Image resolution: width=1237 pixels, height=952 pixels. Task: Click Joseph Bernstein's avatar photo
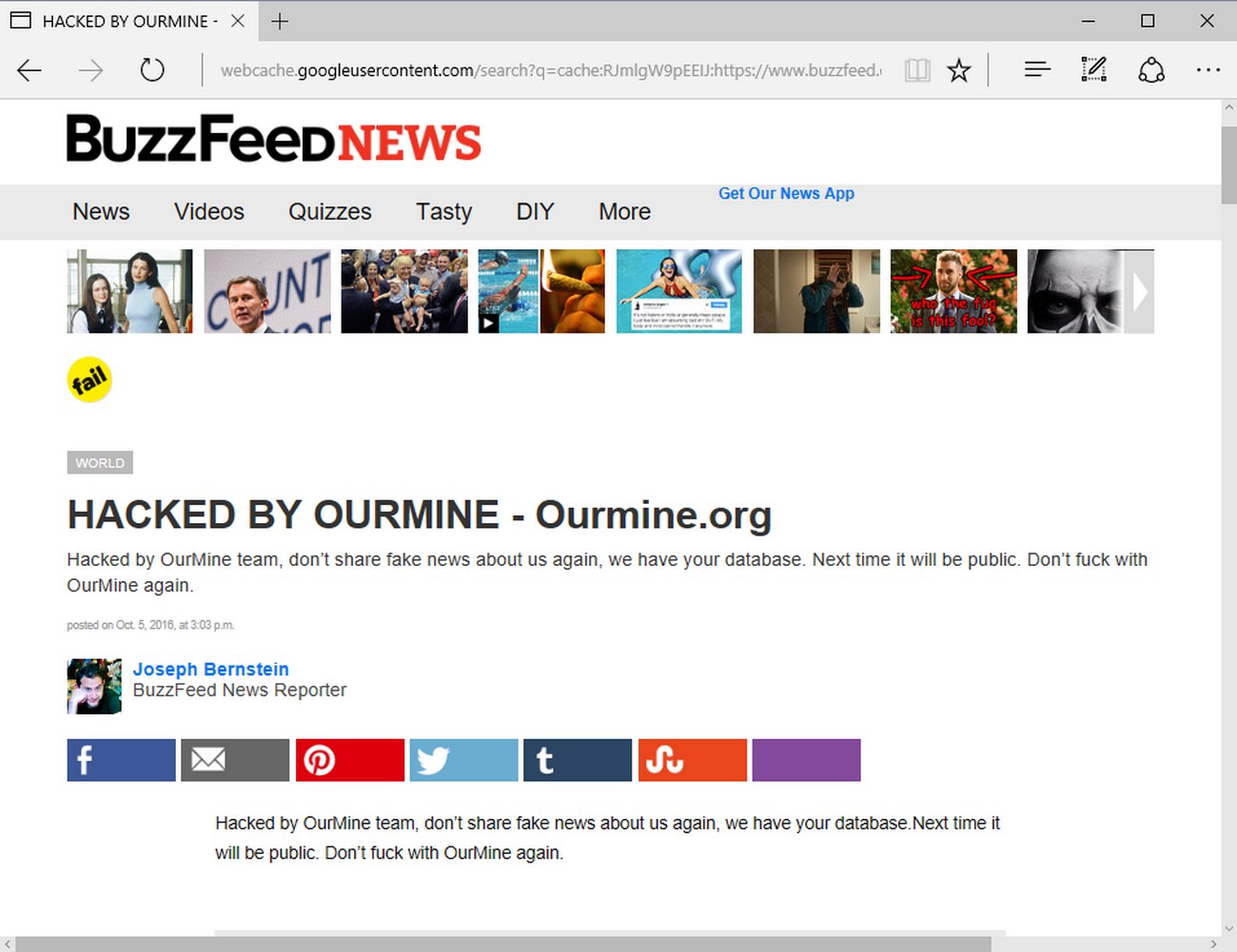pyautogui.click(x=94, y=687)
